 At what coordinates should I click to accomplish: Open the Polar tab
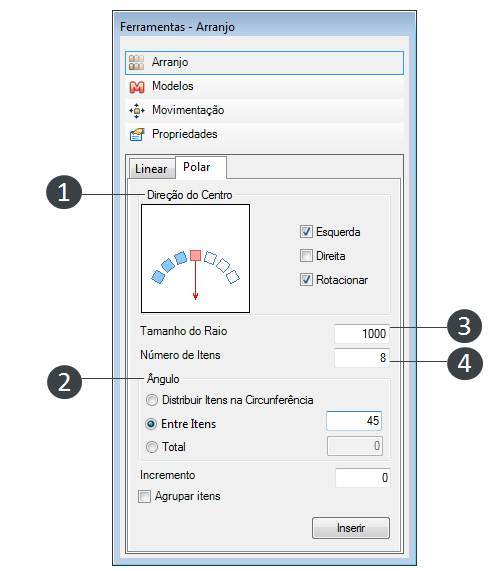(201, 168)
